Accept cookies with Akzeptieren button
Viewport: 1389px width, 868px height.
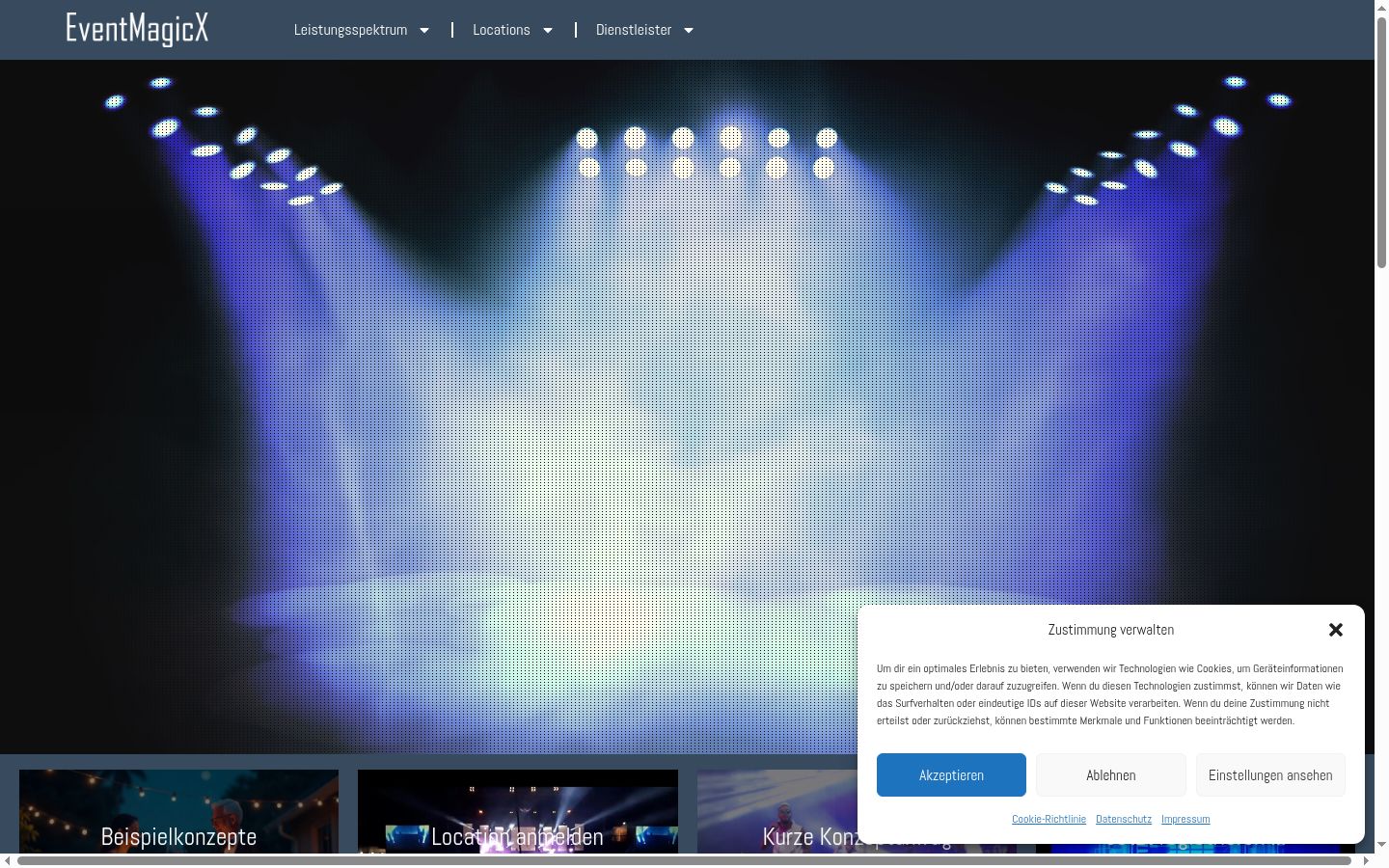pyautogui.click(x=951, y=774)
